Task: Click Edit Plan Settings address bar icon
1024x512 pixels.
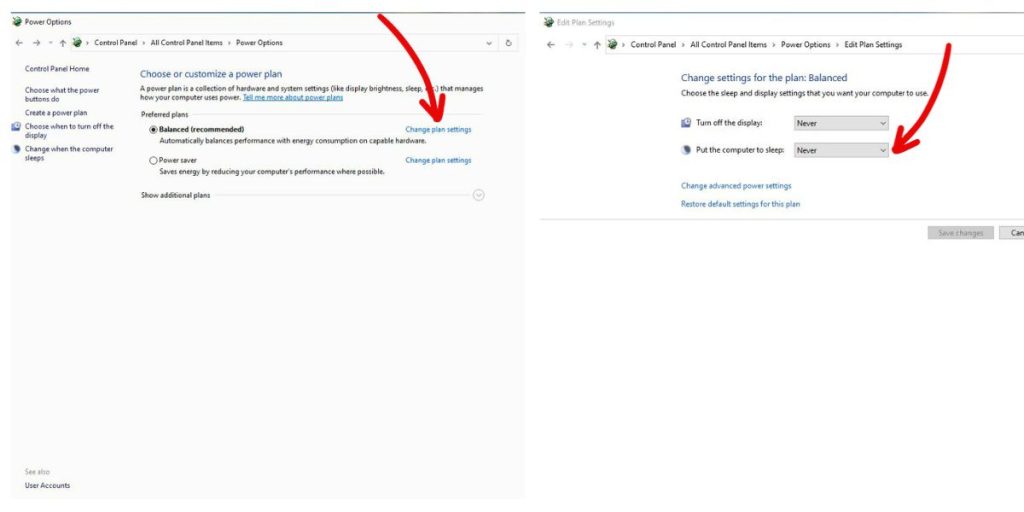Action: (x=612, y=44)
